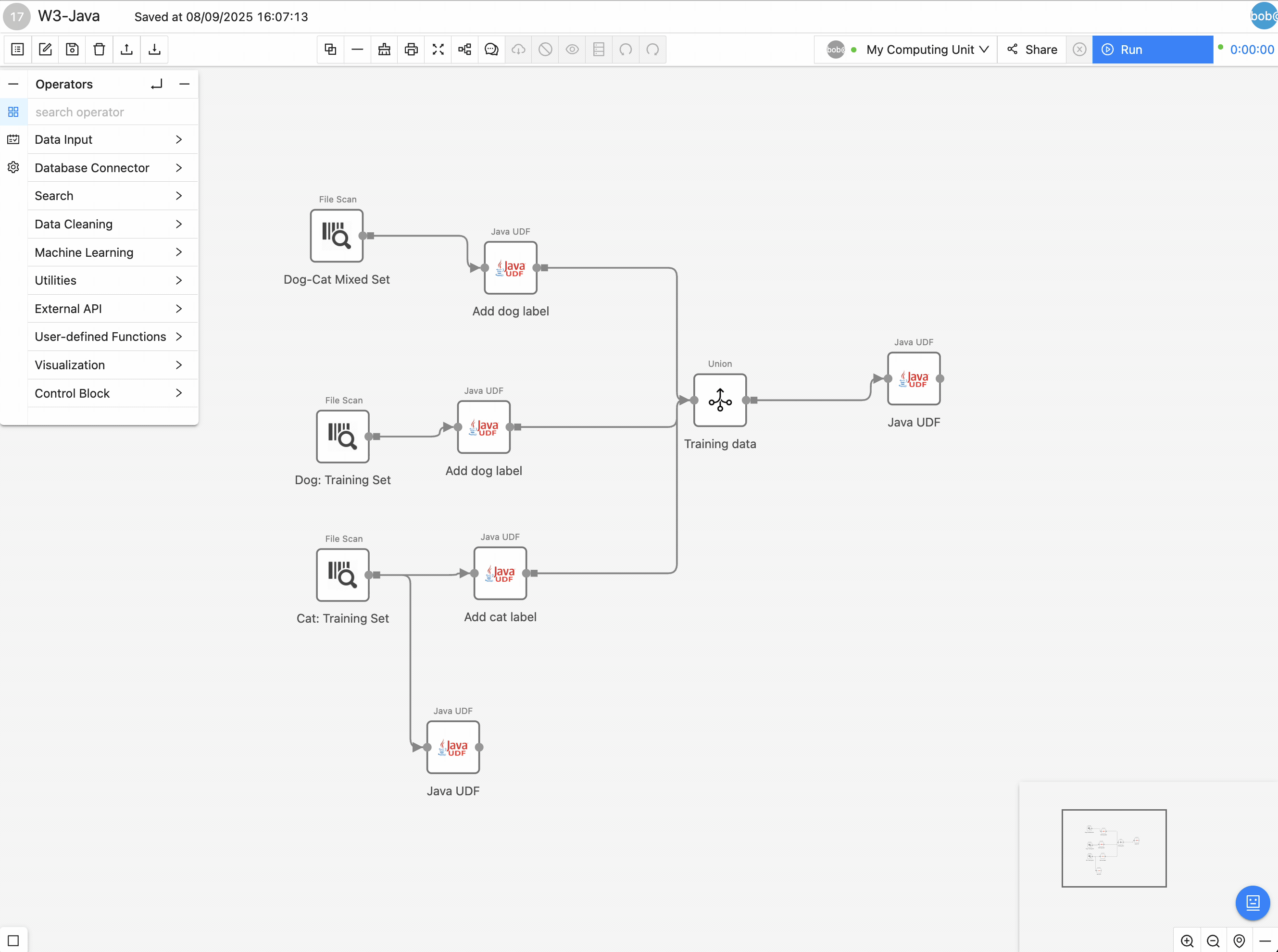Image resolution: width=1278 pixels, height=952 pixels.
Task: Expand the Visualization operator category
Action: pos(108,365)
